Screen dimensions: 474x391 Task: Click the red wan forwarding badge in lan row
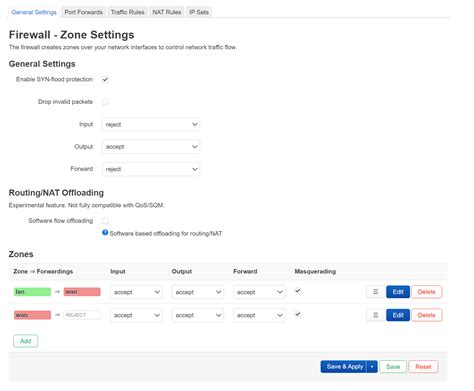coord(82,292)
